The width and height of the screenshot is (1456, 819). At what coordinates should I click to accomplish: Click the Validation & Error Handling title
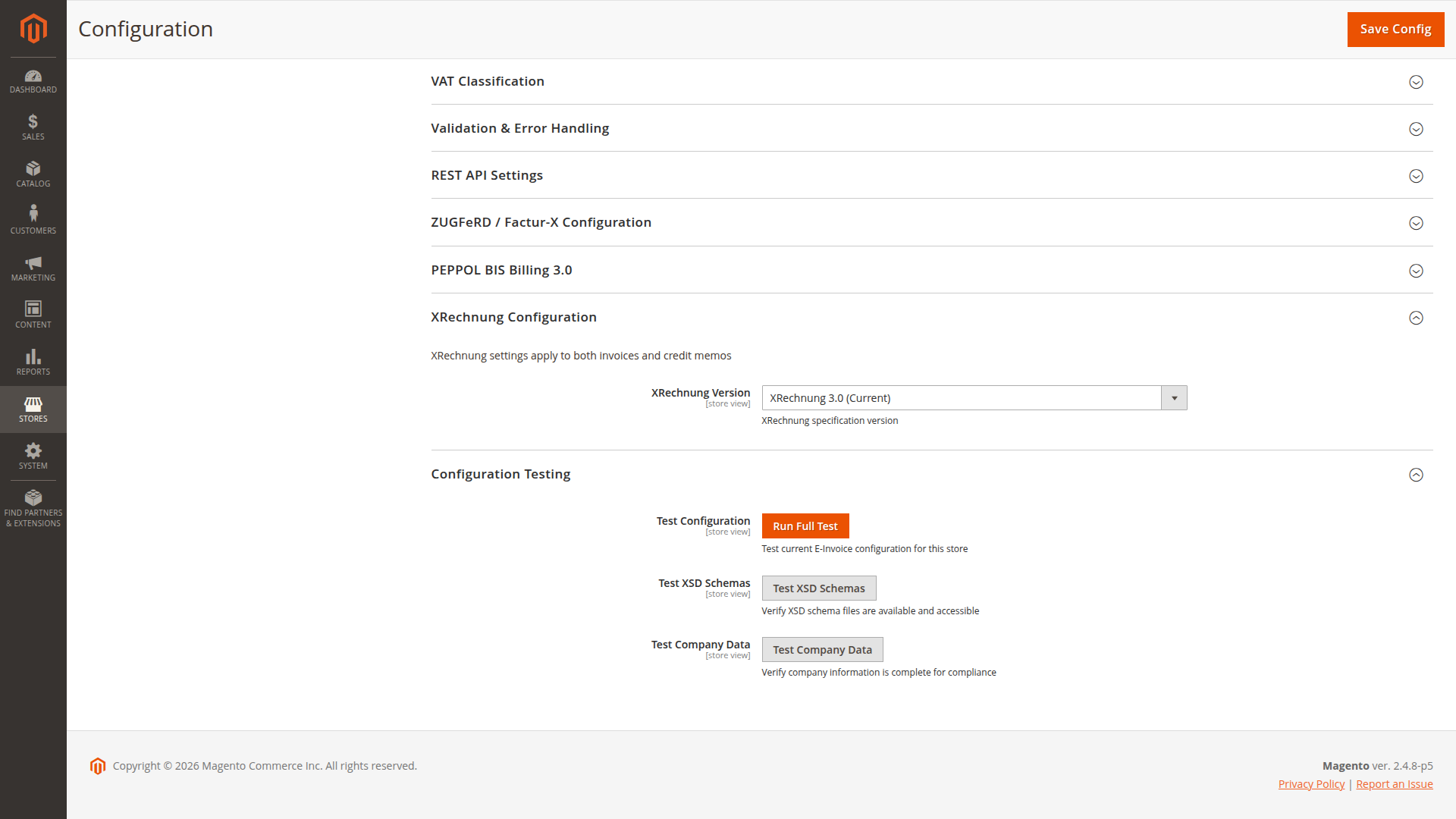pyautogui.click(x=520, y=128)
